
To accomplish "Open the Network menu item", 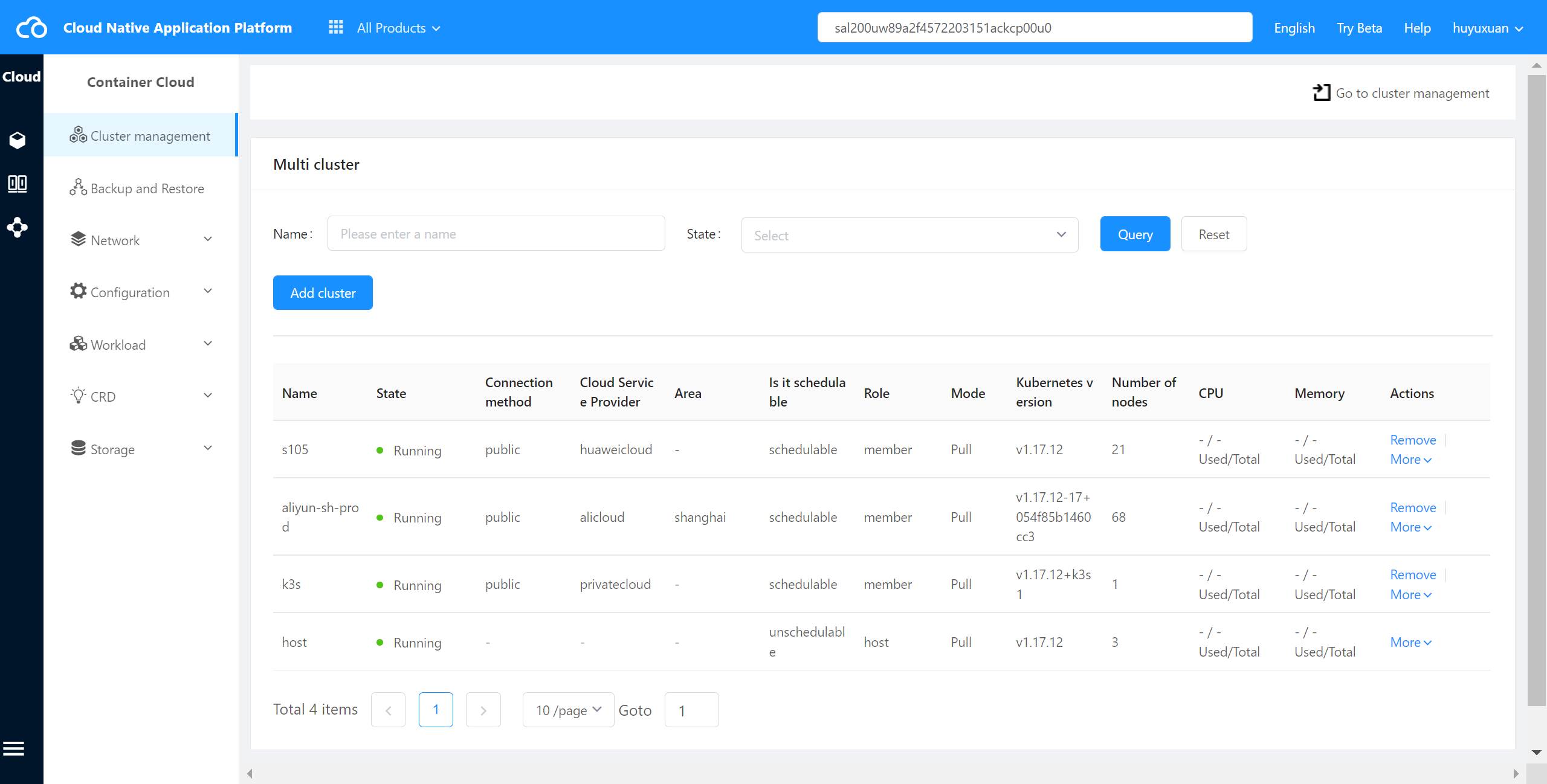I will 141,240.
